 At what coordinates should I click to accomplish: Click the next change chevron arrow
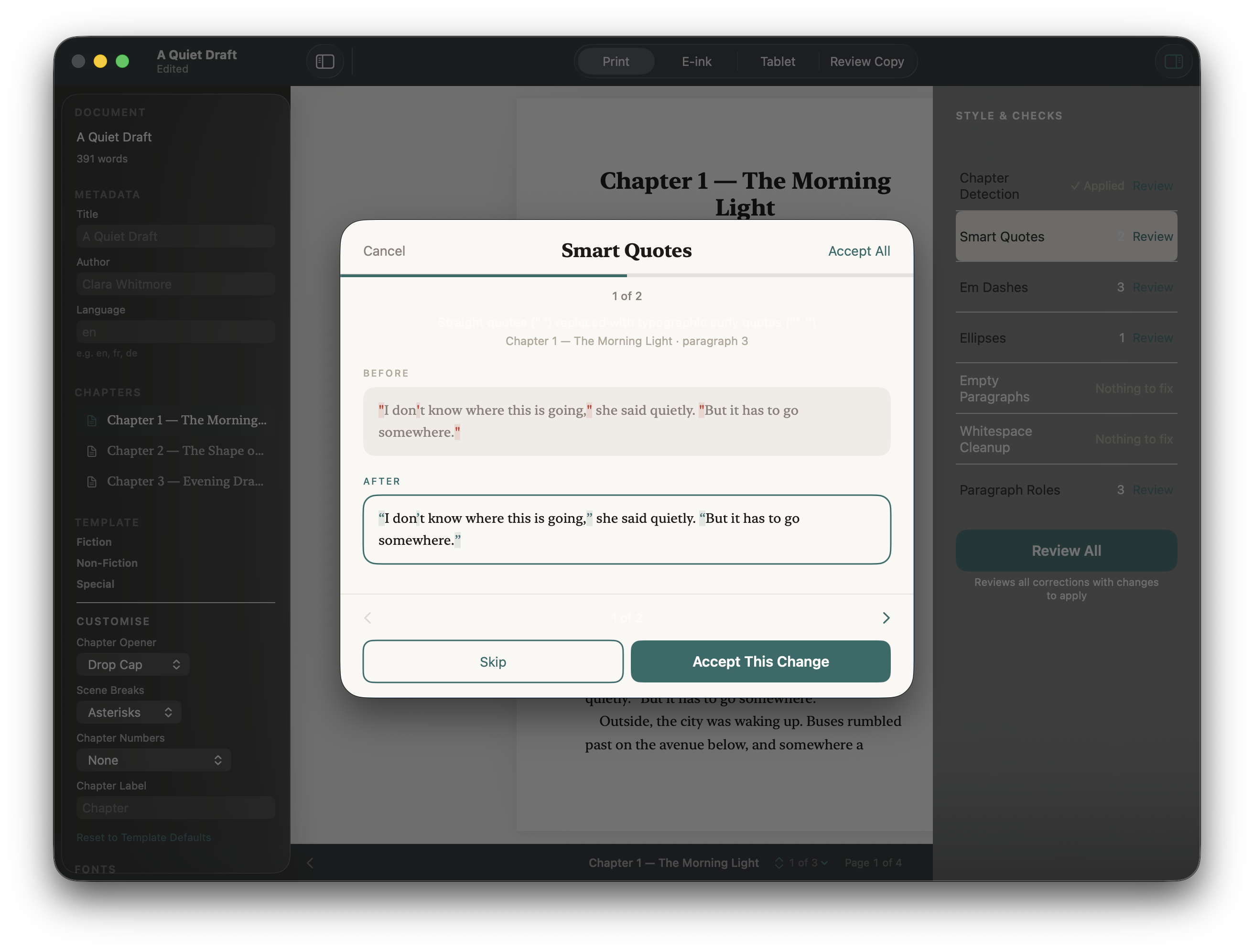[x=886, y=617]
